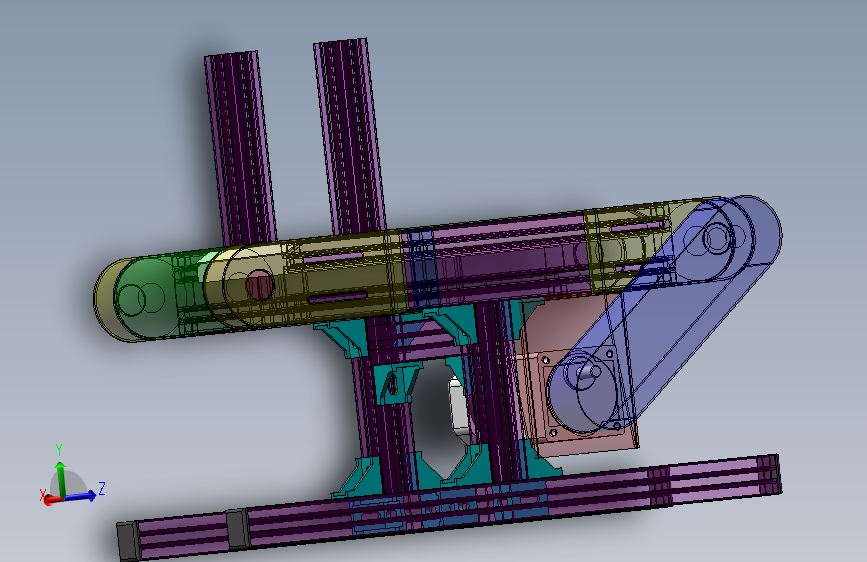Image resolution: width=867 pixels, height=562 pixels.
Task: Select the shorter vertical purple extrusion post
Action: pyautogui.click(x=241, y=149)
